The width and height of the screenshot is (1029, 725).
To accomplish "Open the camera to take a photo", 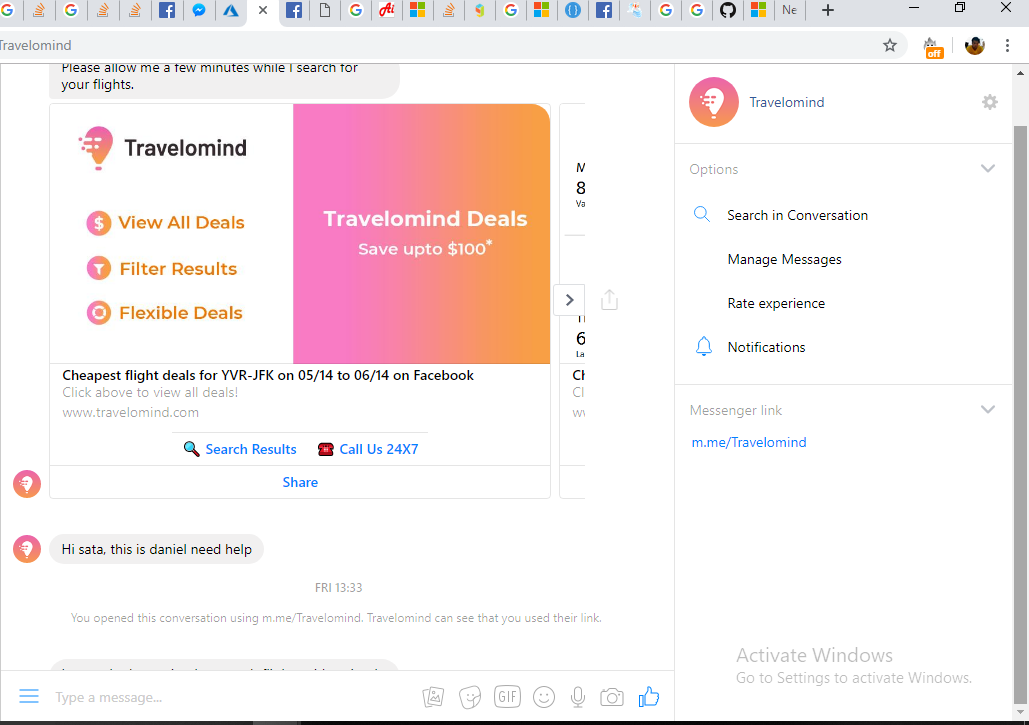I will tap(612, 697).
